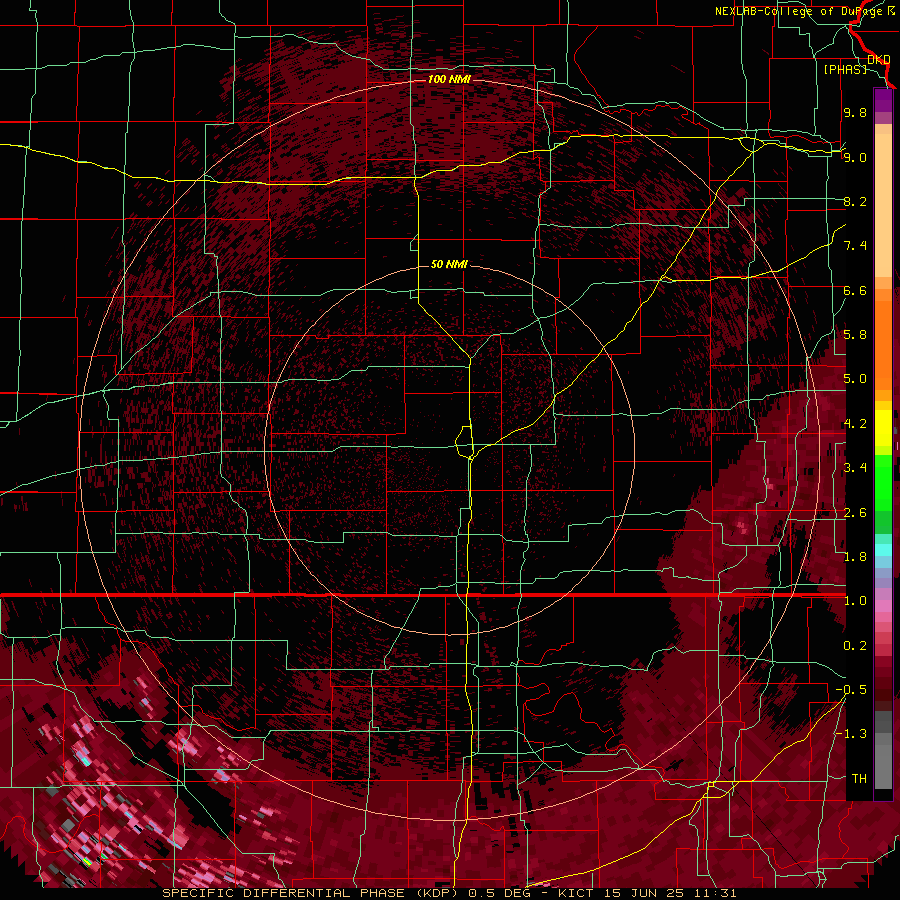
Task: Click the 0.2 value on the scale
Action: pos(855,646)
